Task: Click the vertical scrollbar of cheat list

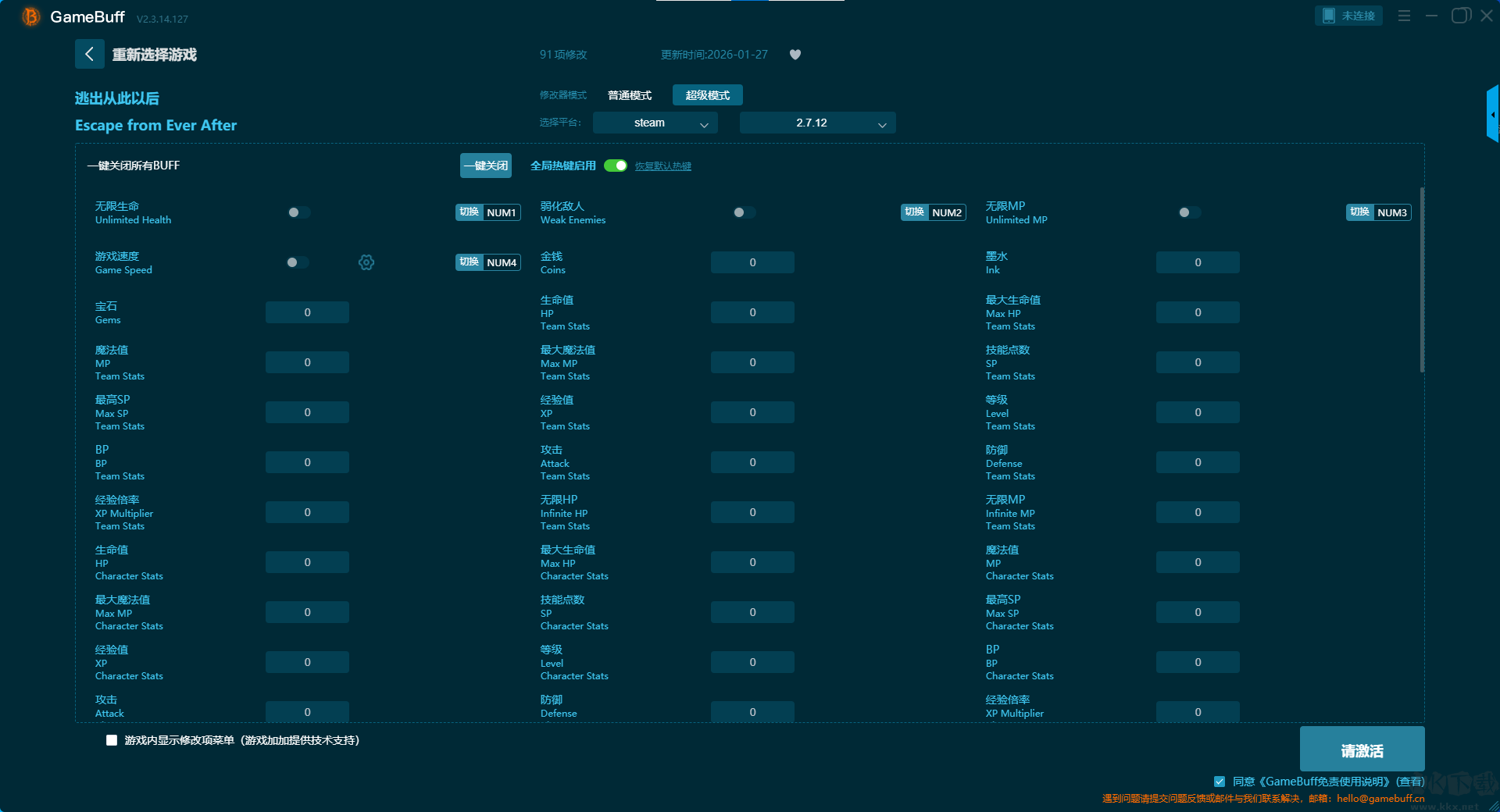Action: (x=1422, y=281)
